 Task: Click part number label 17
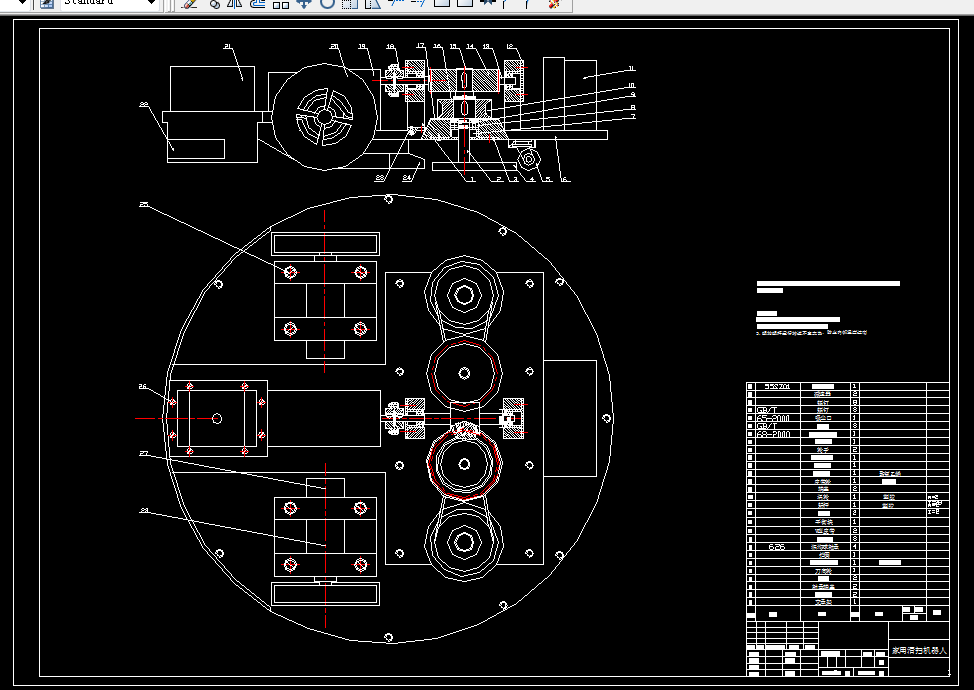(421, 46)
